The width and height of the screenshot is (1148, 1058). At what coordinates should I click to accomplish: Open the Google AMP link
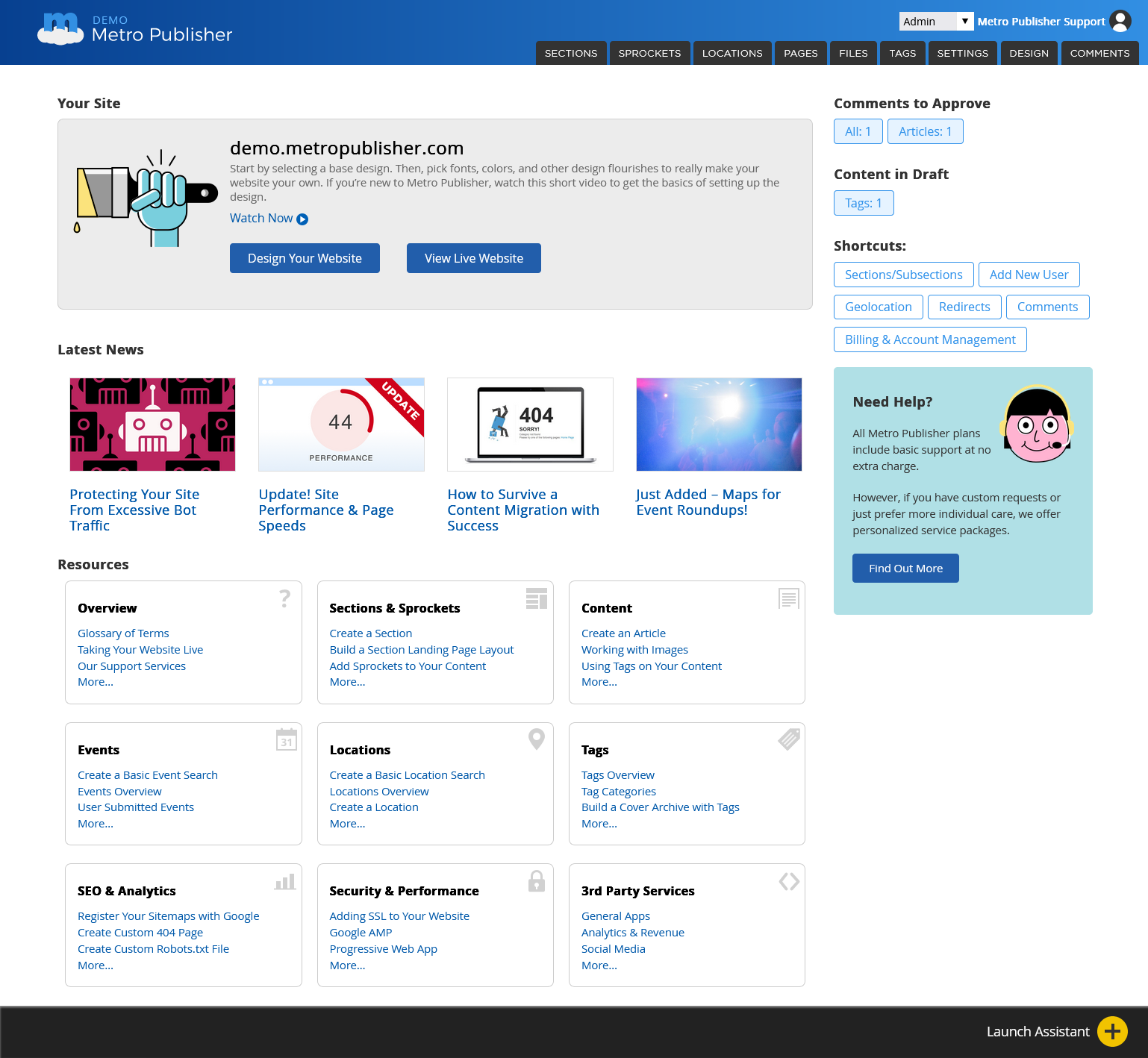[361, 933]
